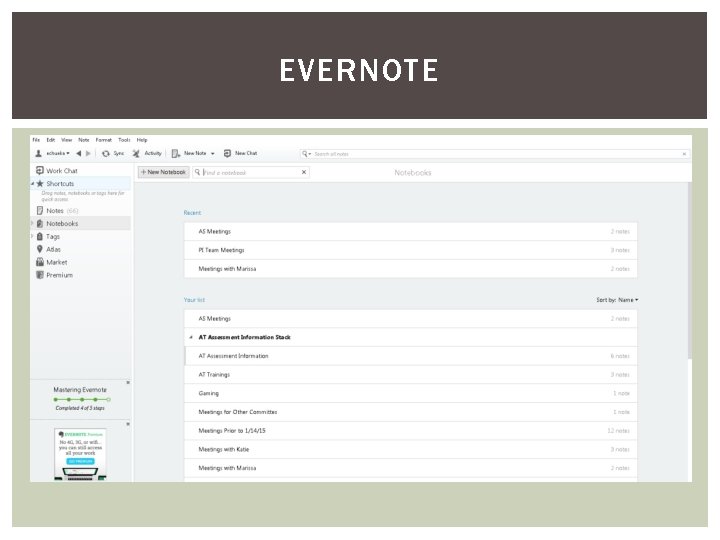Click the Go Premium ad button
Image resolution: width=720 pixels, height=540 pixels.
tap(80, 461)
